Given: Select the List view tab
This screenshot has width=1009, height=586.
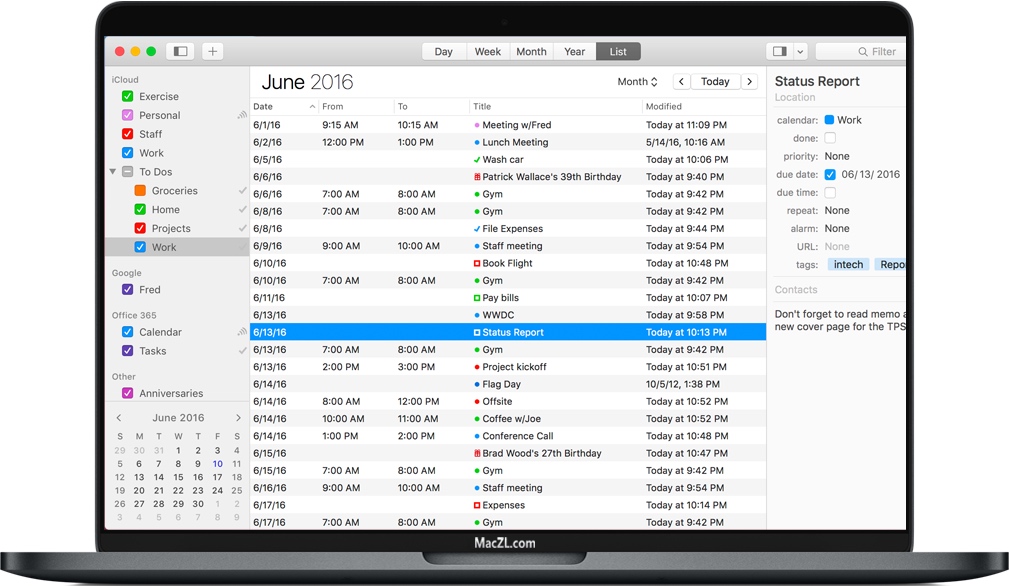Looking at the screenshot, I should click(x=618, y=51).
